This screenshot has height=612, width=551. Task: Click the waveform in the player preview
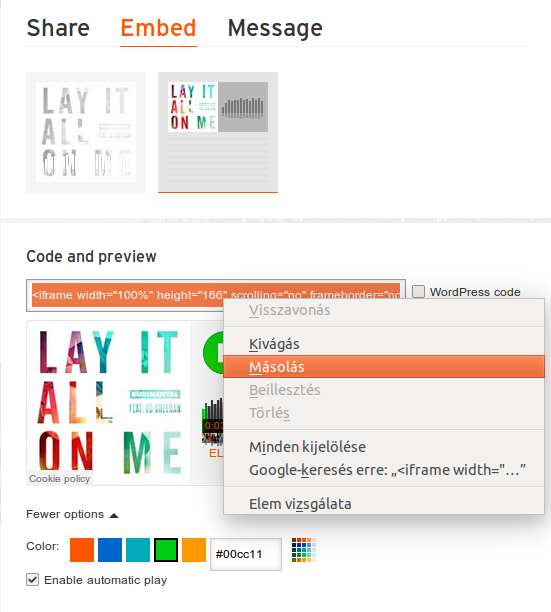point(213,422)
